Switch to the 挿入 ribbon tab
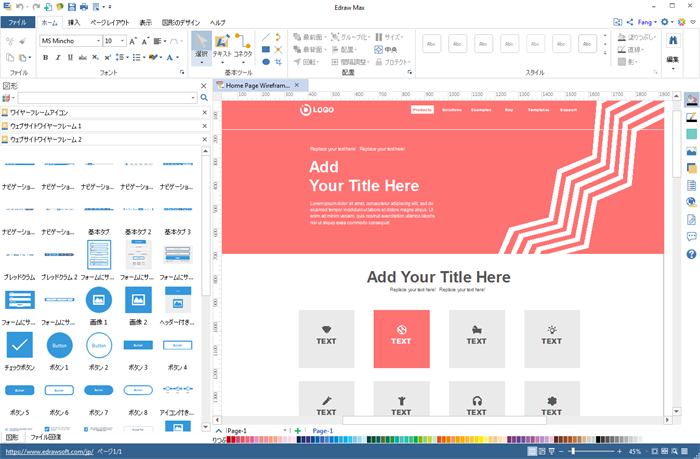700x459 pixels. [x=74, y=21]
